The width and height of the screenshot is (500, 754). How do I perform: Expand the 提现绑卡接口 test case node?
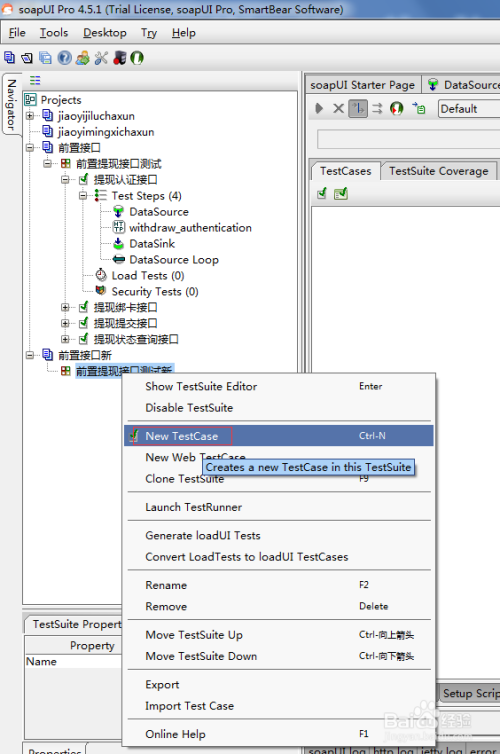click(65, 307)
